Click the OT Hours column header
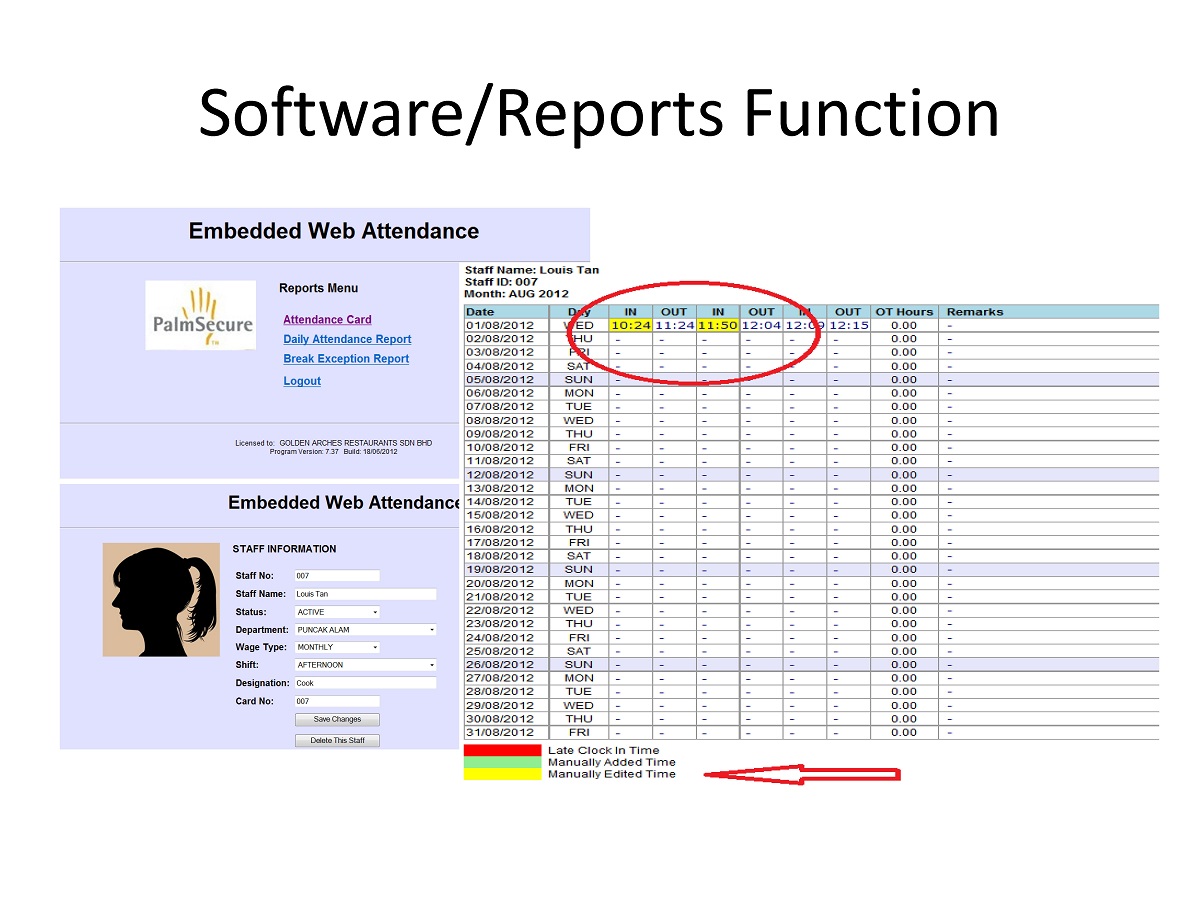 click(904, 312)
